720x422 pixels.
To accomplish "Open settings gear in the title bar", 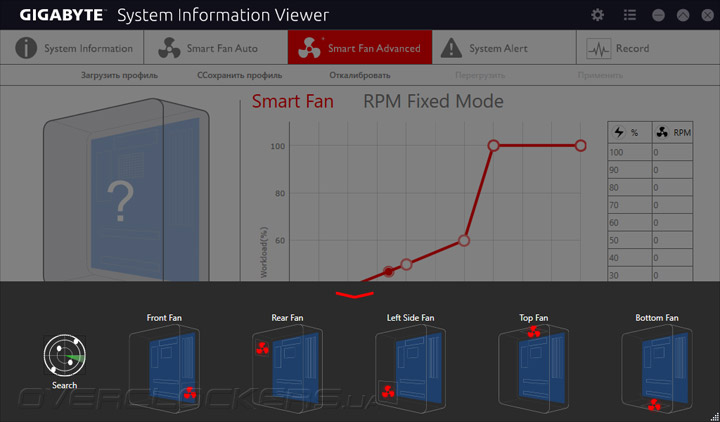I will coord(597,15).
